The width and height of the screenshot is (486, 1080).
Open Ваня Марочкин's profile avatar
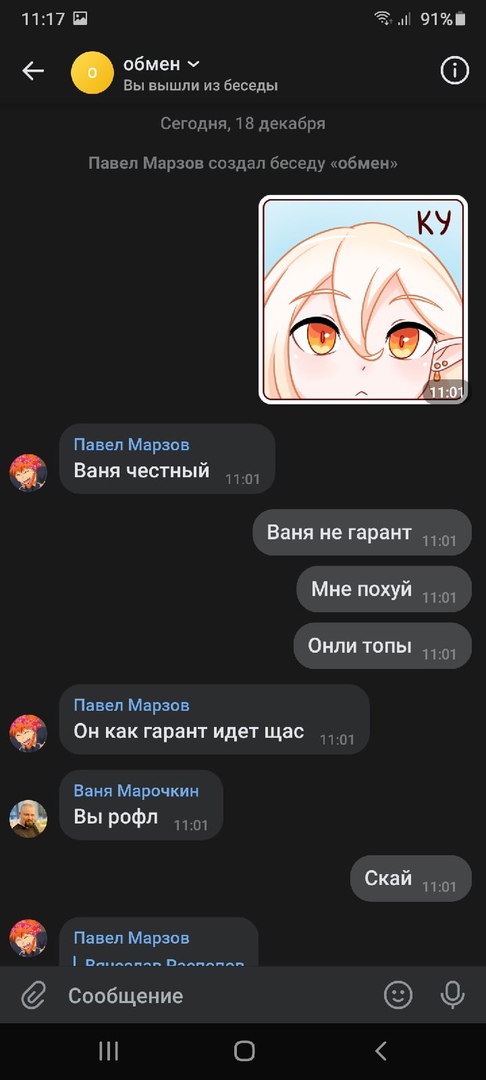click(x=28, y=819)
